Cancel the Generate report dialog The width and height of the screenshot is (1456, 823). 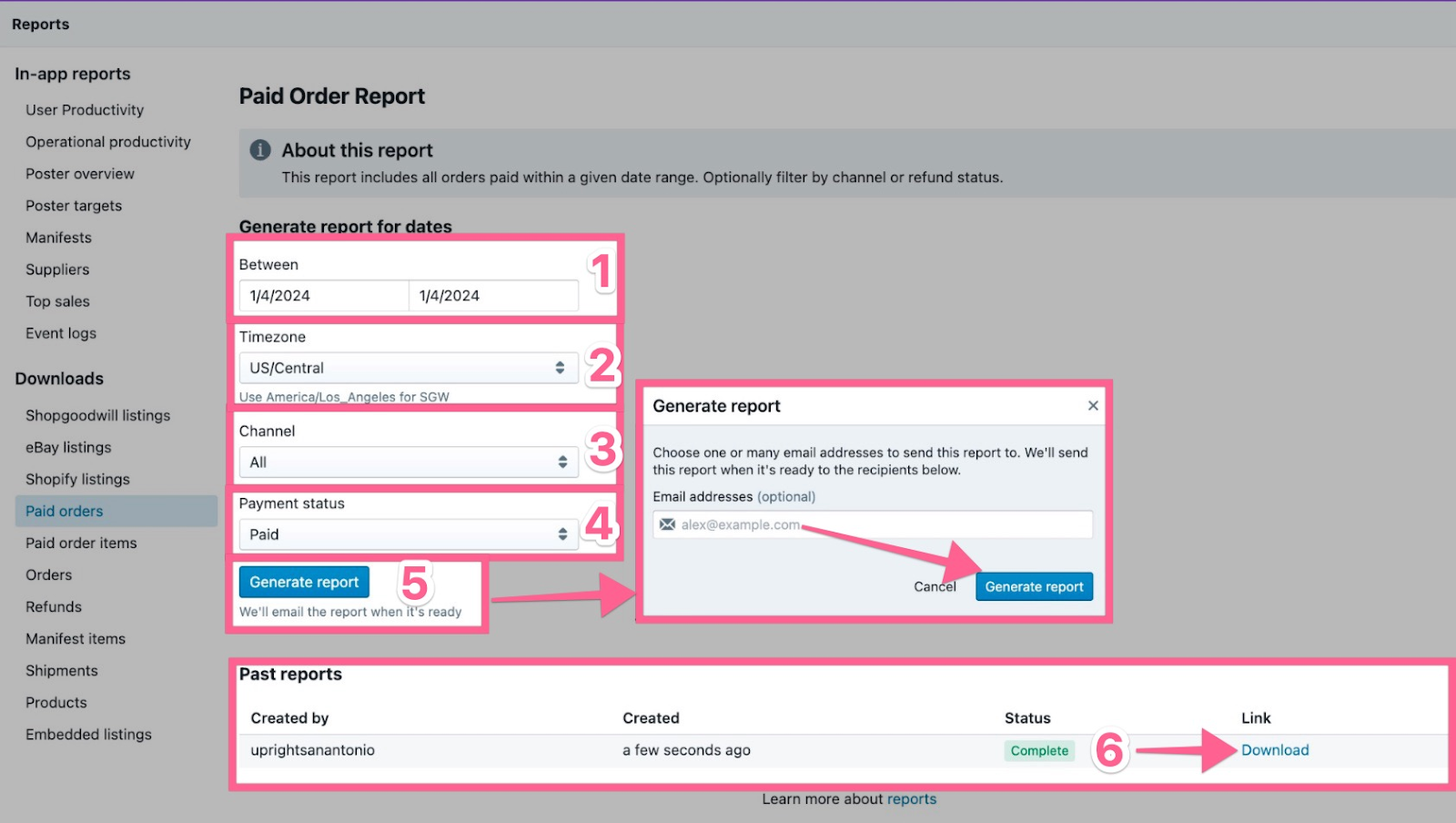coord(935,587)
